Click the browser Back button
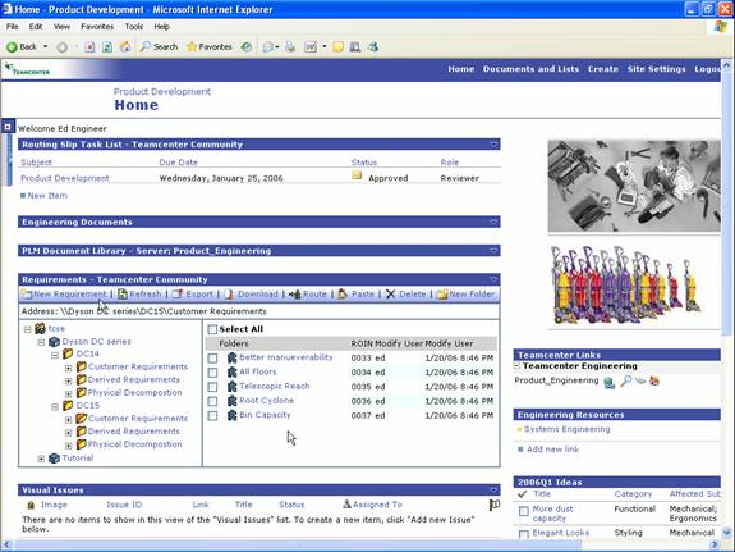Viewport: 735px width, 552px height. tap(22, 47)
